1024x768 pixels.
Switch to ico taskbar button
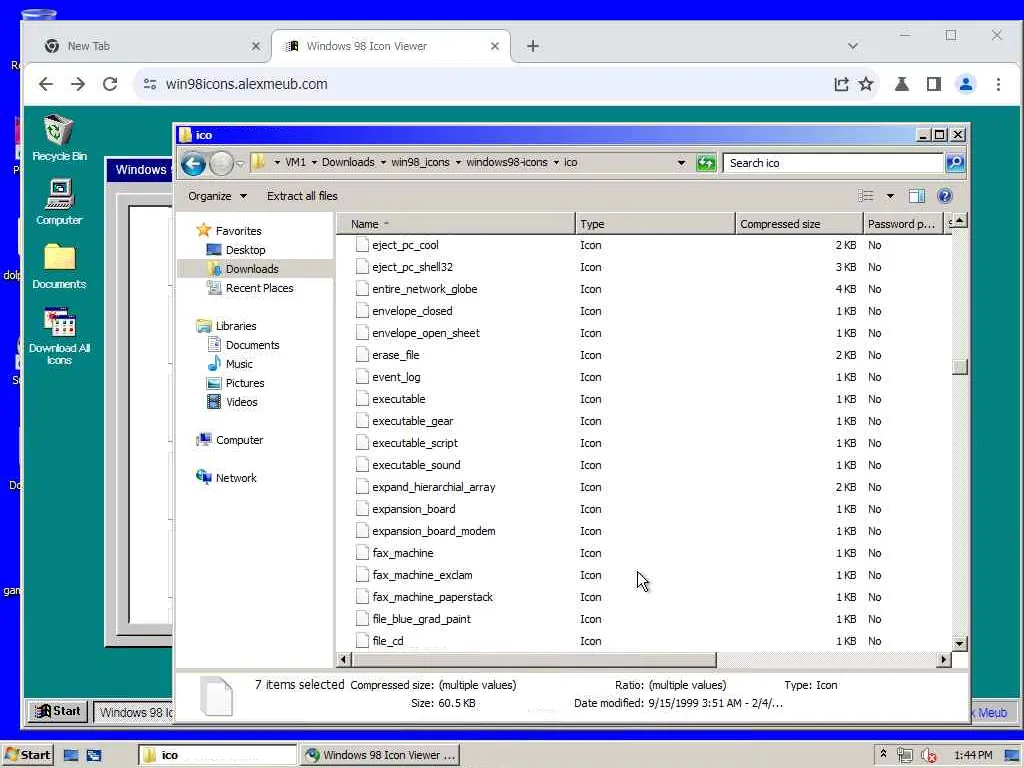click(x=217, y=756)
